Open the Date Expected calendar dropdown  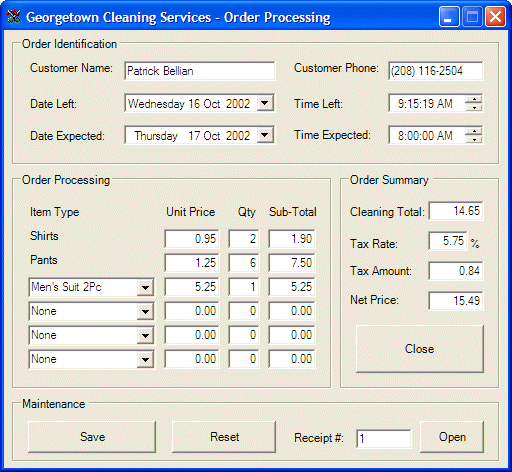(x=265, y=135)
